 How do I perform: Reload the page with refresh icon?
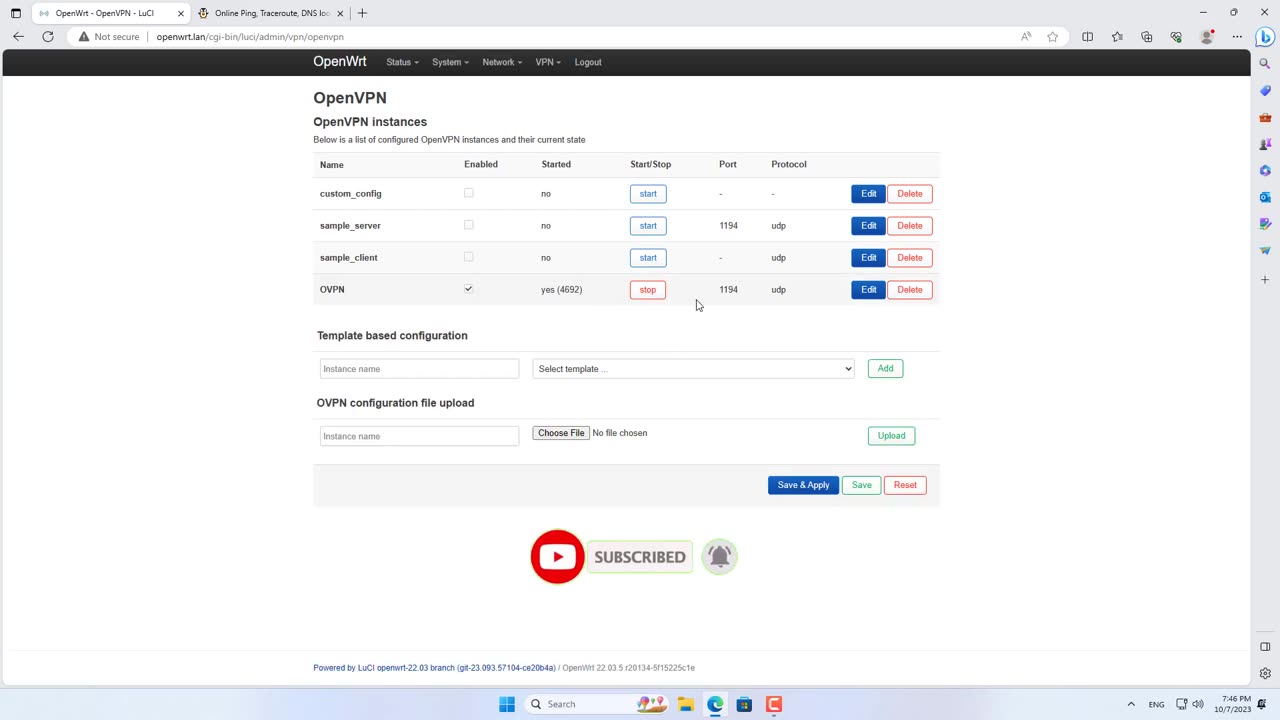point(48,37)
